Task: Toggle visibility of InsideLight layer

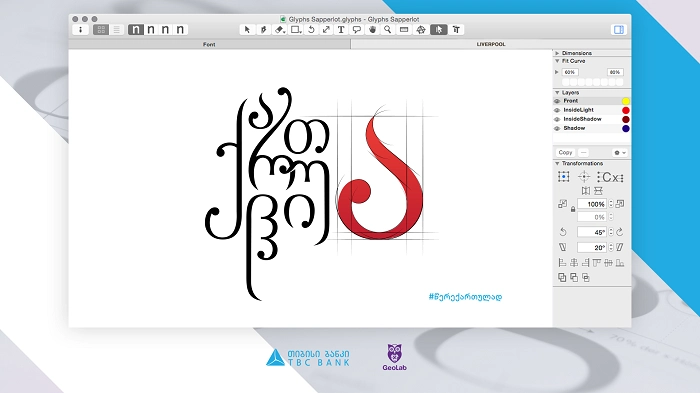Action: point(557,110)
